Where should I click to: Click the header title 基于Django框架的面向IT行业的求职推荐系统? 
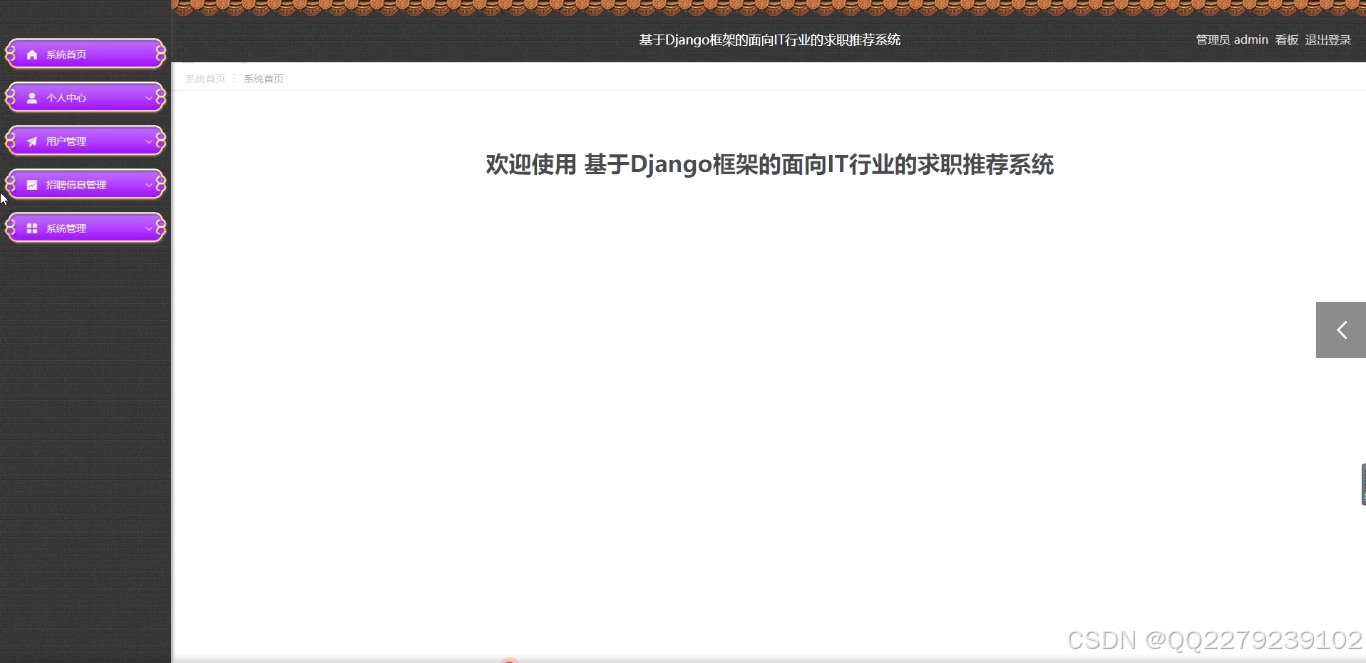coord(770,40)
